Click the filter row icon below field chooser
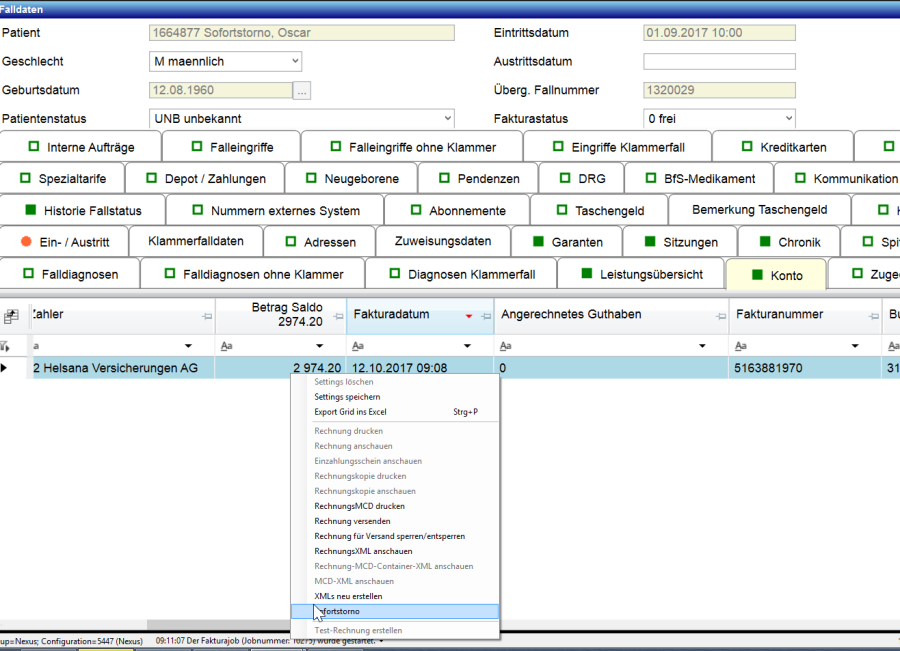Screen dimensions: 900x651 tap(6, 346)
